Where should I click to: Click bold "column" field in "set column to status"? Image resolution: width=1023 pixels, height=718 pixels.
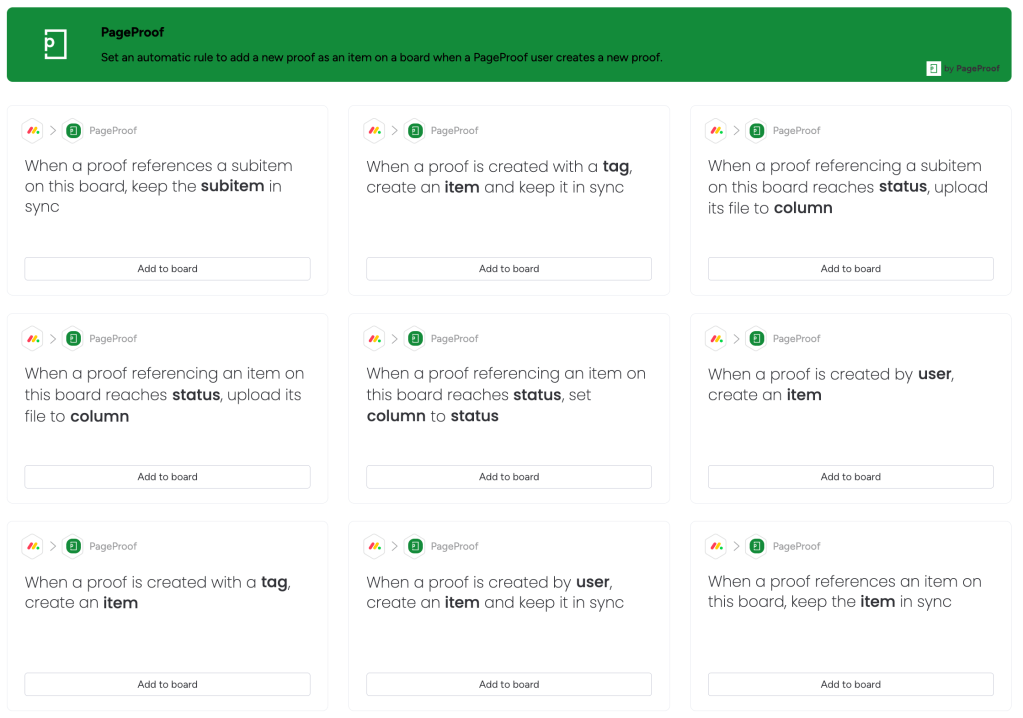(x=396, y=416)
